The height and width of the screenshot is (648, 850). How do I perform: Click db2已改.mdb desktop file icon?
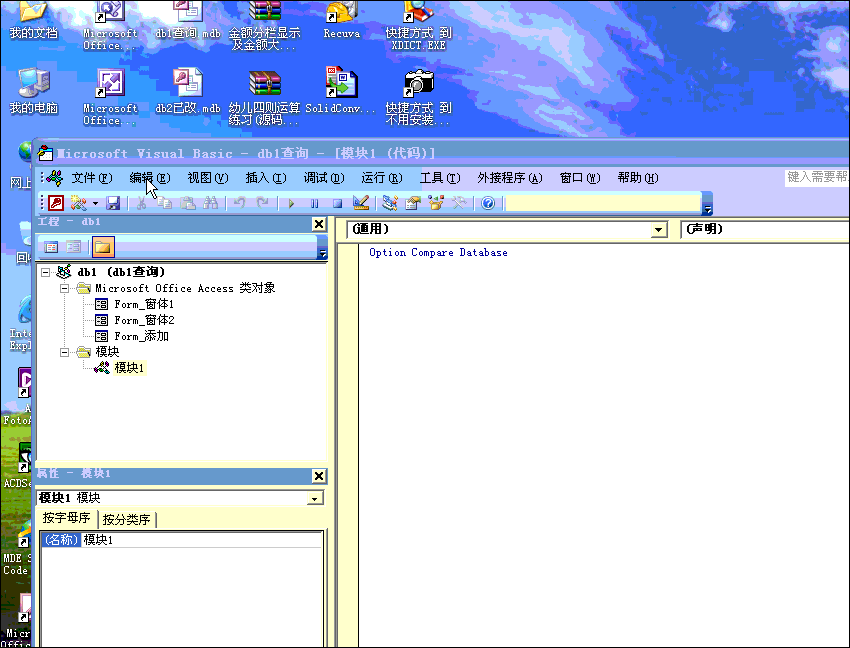point(188,91)
